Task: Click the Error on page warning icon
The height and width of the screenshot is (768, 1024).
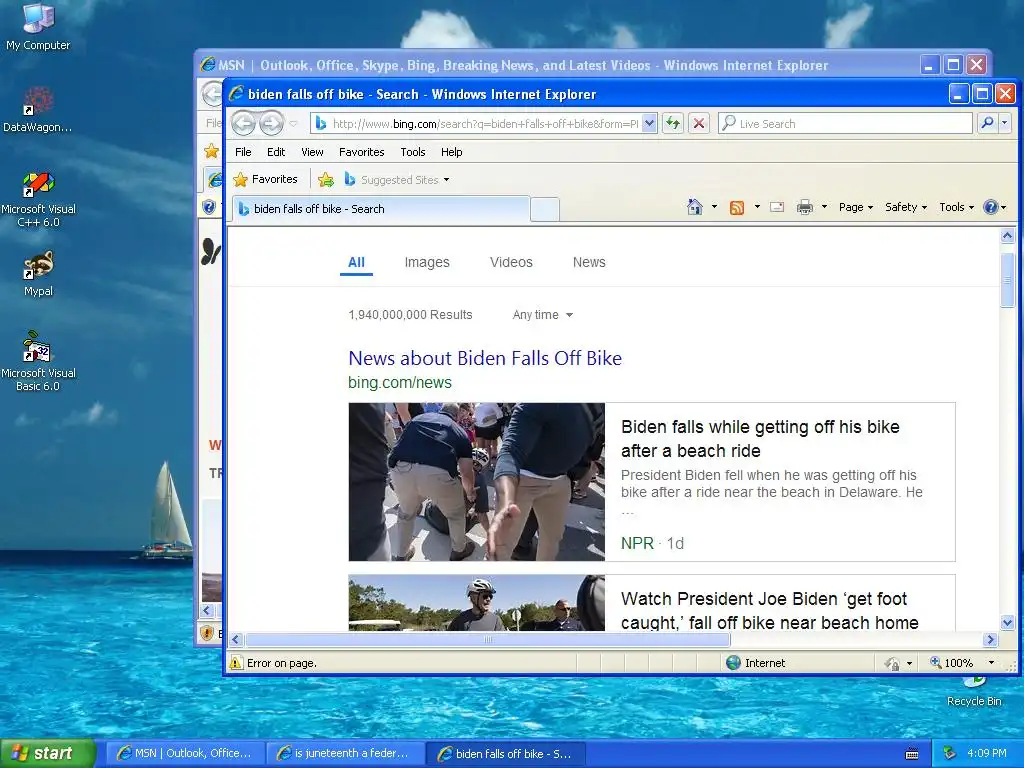Action: [236, 663]
